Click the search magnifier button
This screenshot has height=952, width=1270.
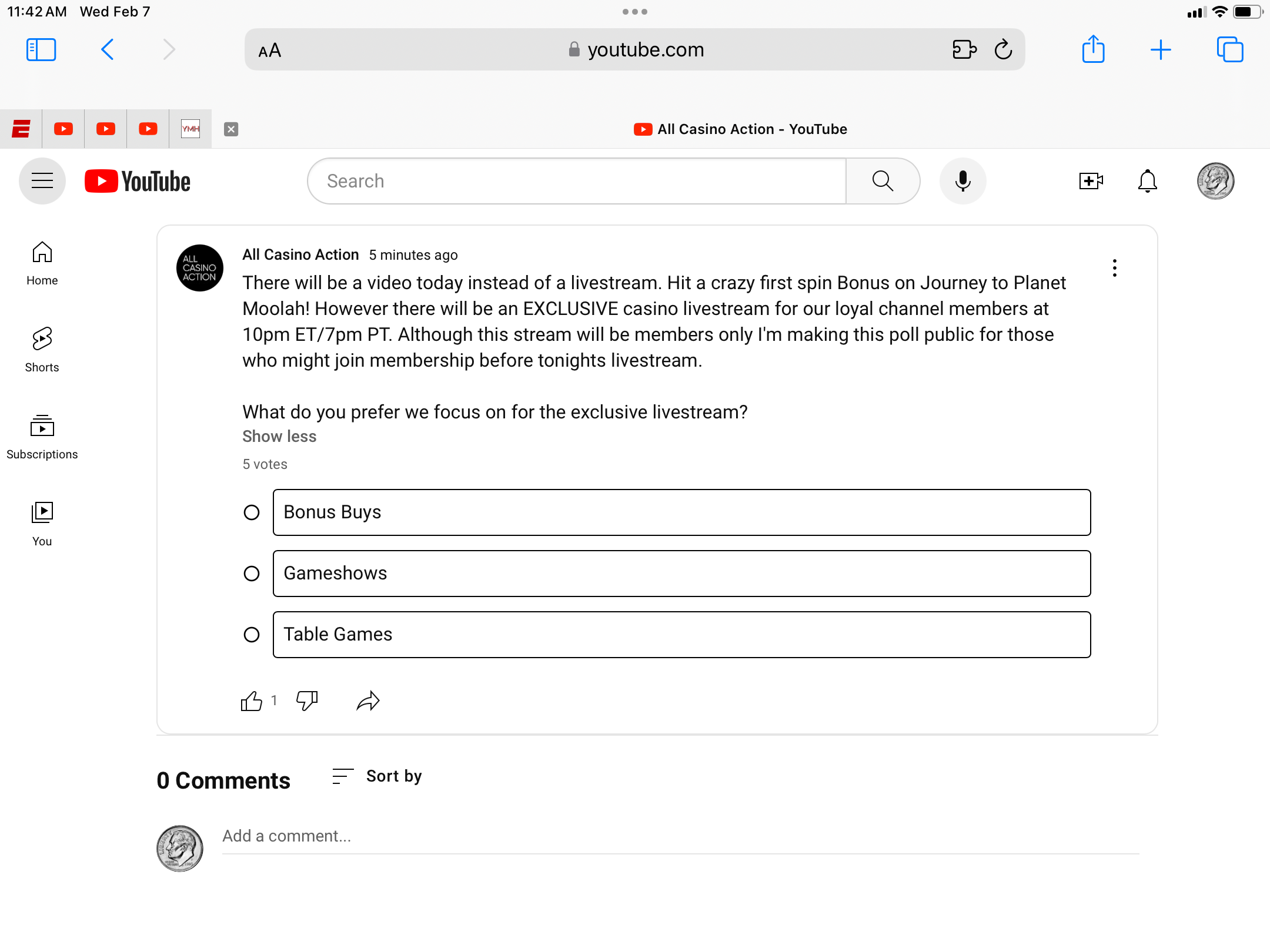883,181
